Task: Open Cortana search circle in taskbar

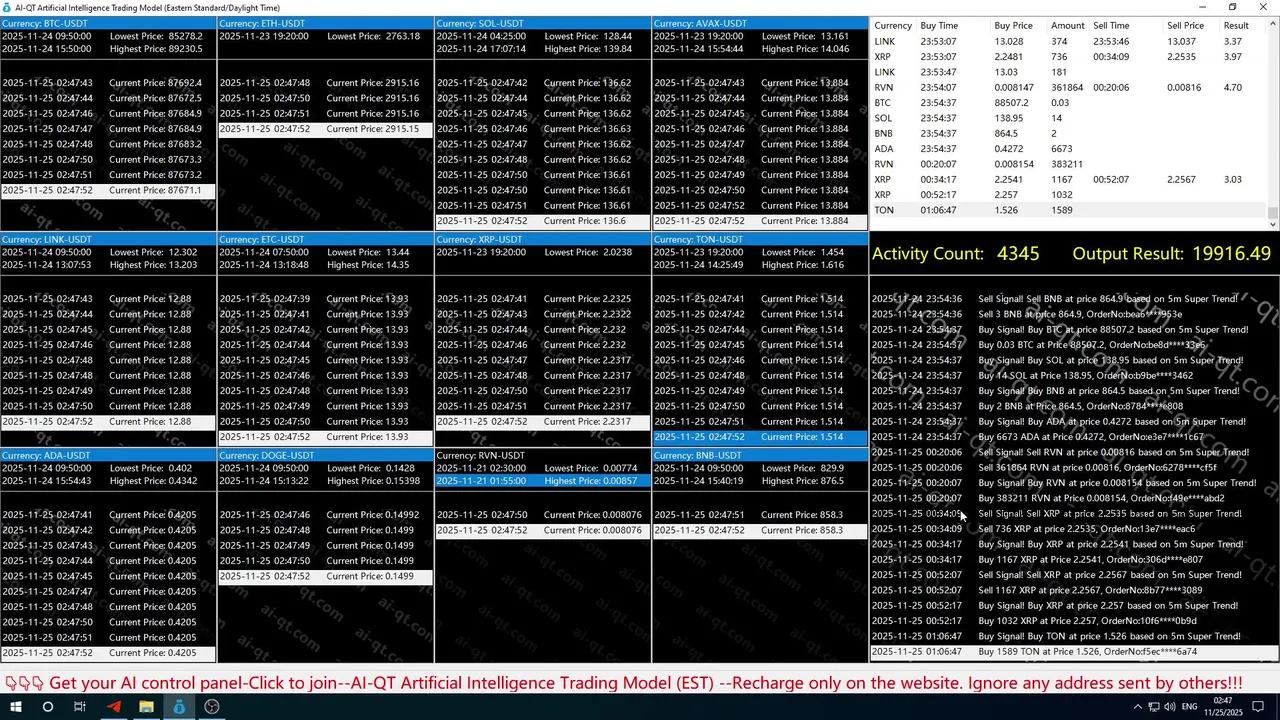Action: pos(48,706)
